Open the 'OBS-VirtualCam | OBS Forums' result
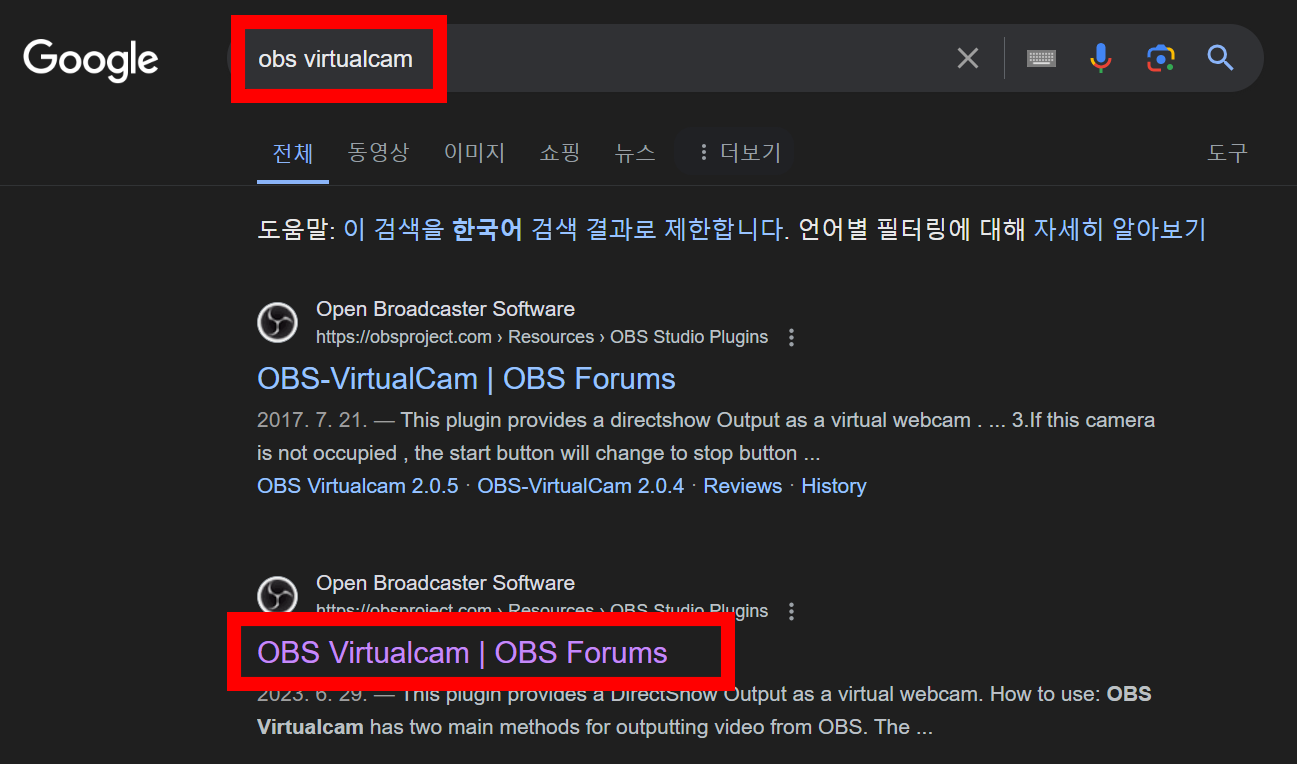 tap(466, 379)
